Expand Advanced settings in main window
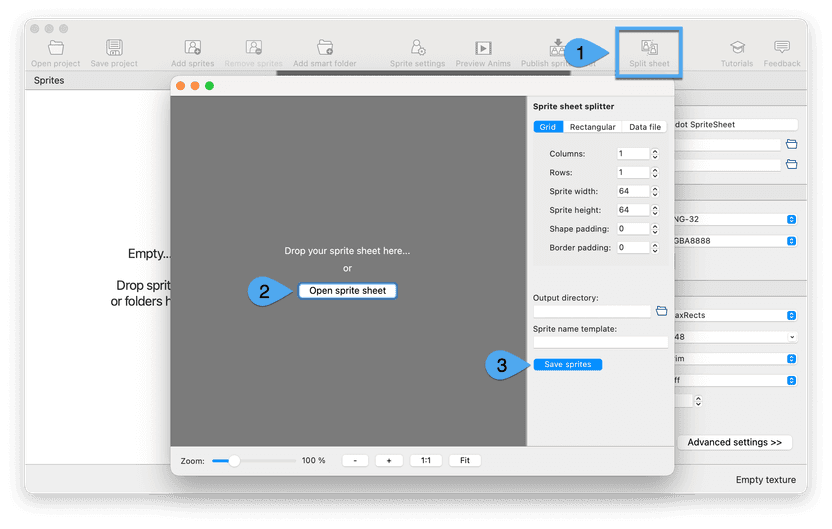832x529 pixels. click(x=734, y=442)
